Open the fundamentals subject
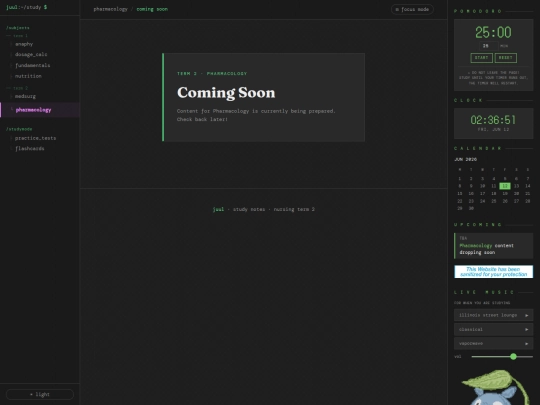This screenshot has height=405, width=540. [x=32, y=65]
